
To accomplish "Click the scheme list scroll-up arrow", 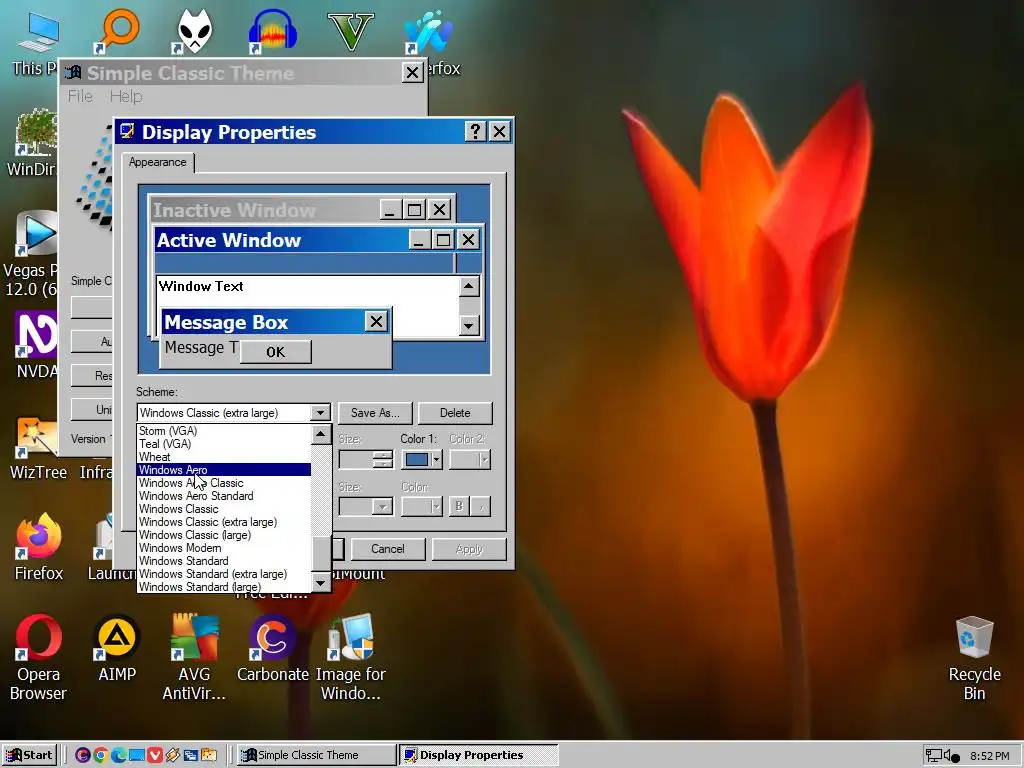I will click(321, 434).
